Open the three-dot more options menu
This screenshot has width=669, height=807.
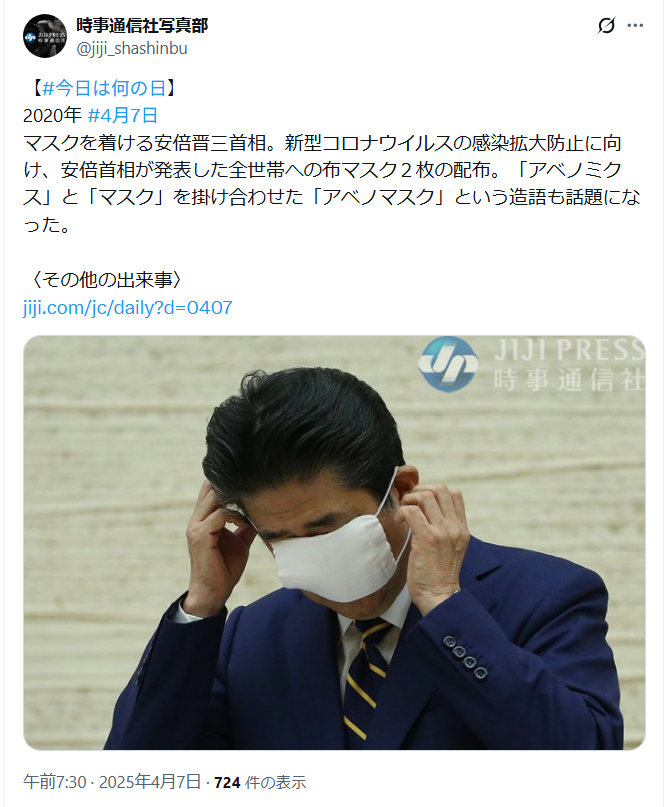coord(636,25)
